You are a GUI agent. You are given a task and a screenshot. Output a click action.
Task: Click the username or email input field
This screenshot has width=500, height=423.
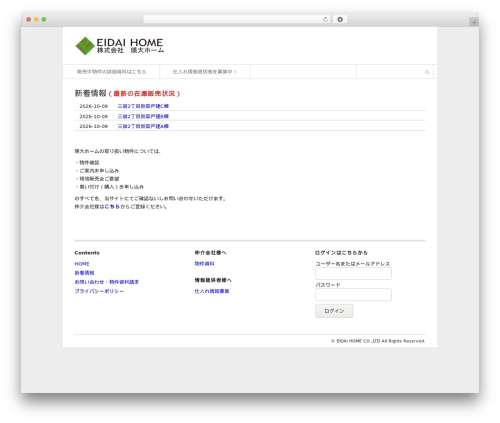coord(353,274)
